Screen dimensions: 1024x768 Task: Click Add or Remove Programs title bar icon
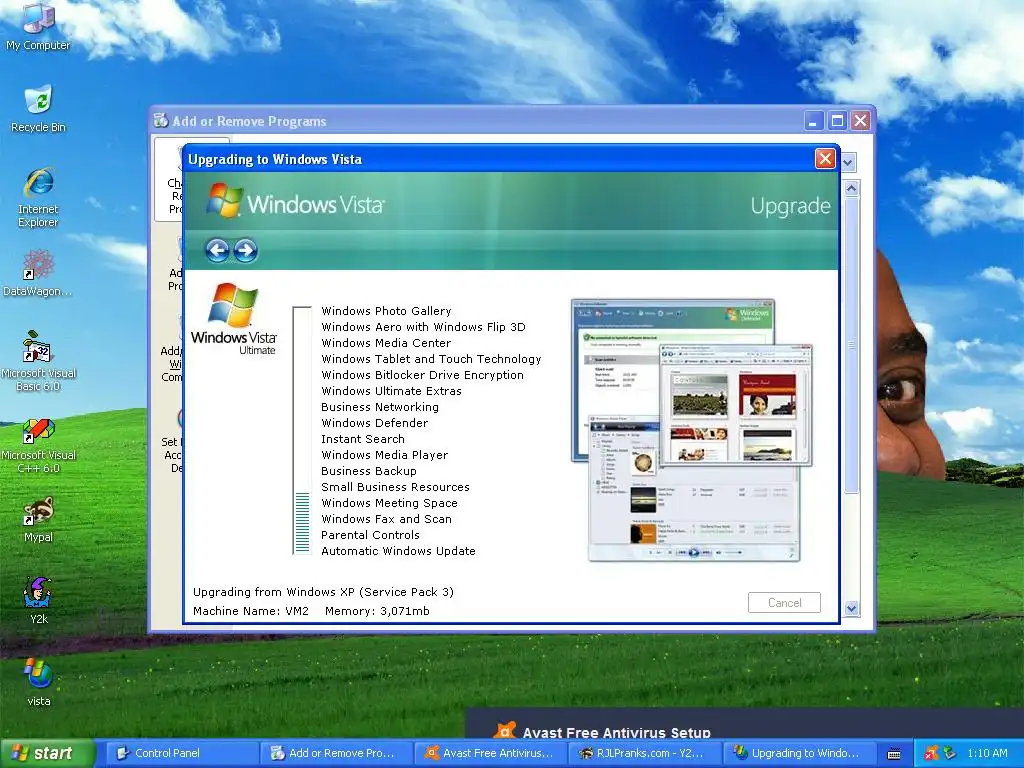161,120
